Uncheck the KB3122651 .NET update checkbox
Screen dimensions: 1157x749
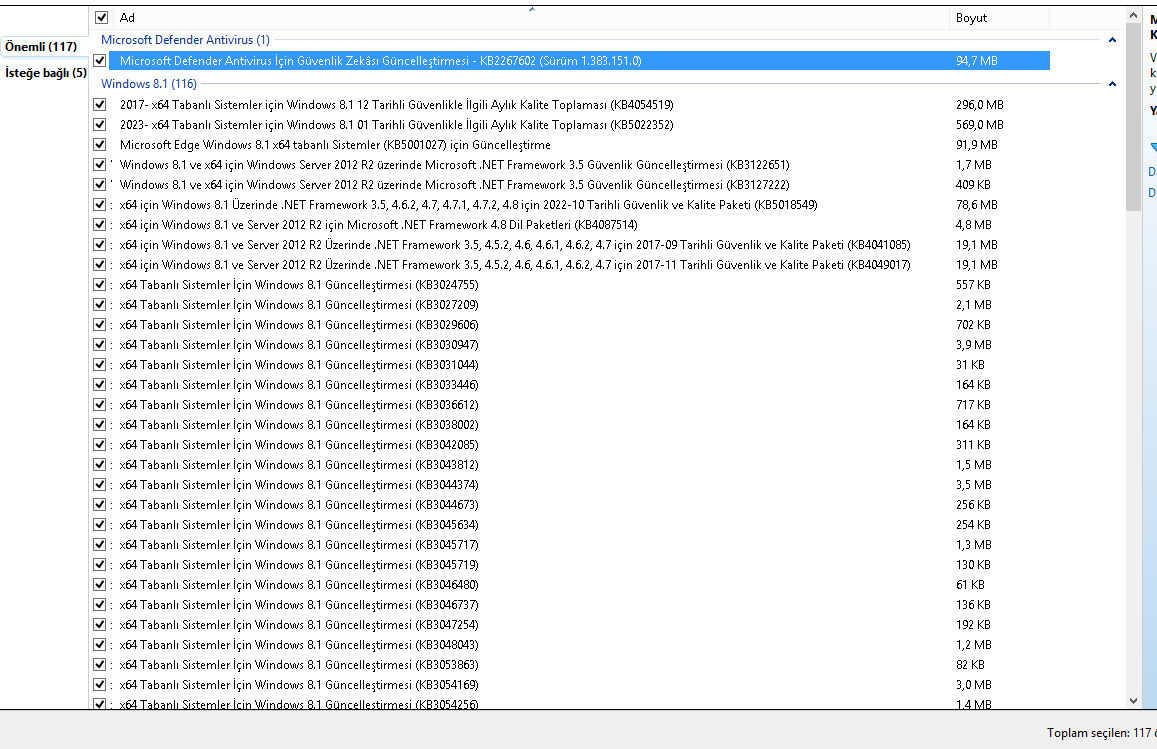tap(100, 165)
